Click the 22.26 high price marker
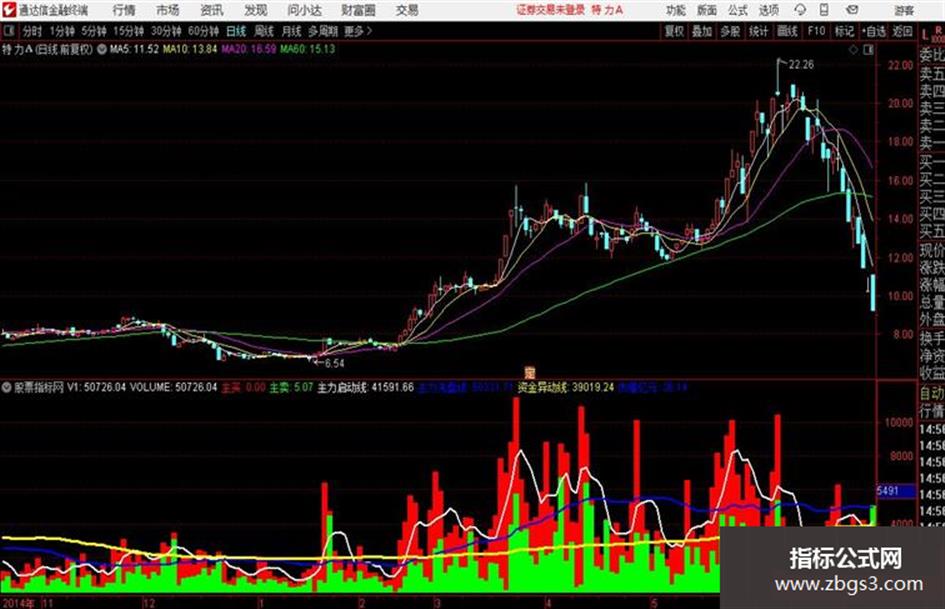 [802, 65]
